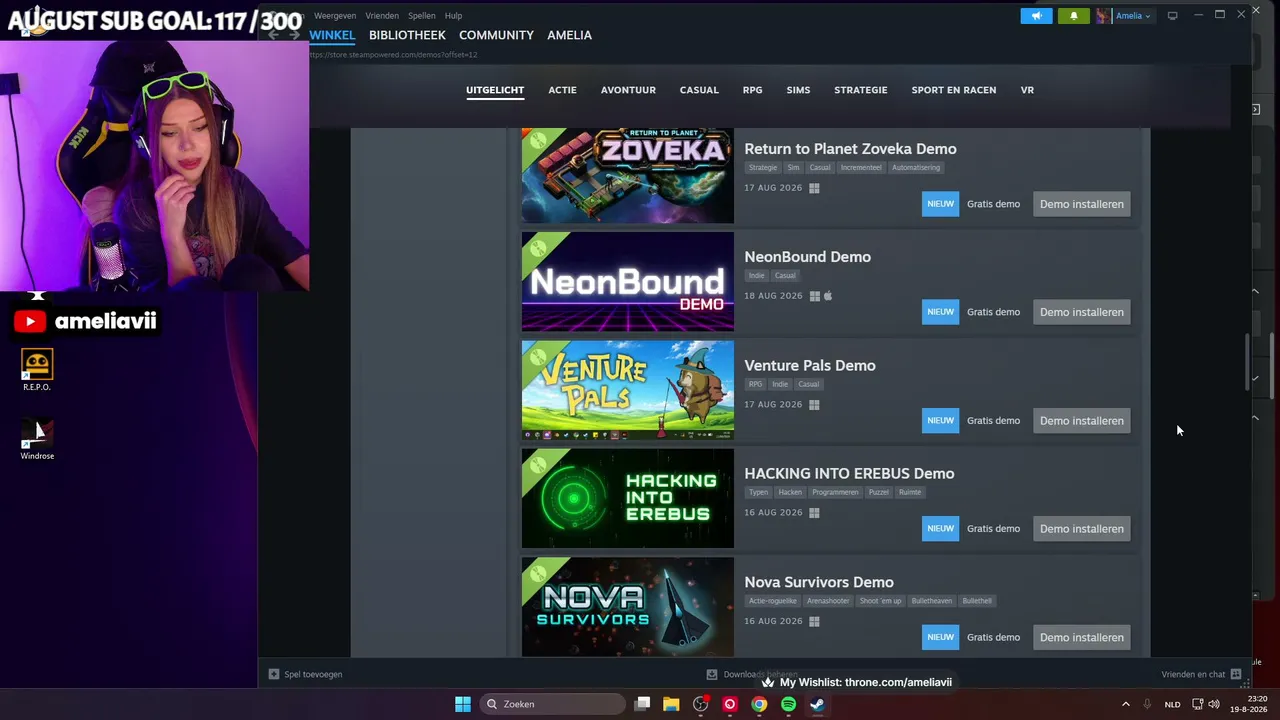Install the NeonBound demo
The width and height of the screenshot is (1280, 720).
tap(1082, 312)
